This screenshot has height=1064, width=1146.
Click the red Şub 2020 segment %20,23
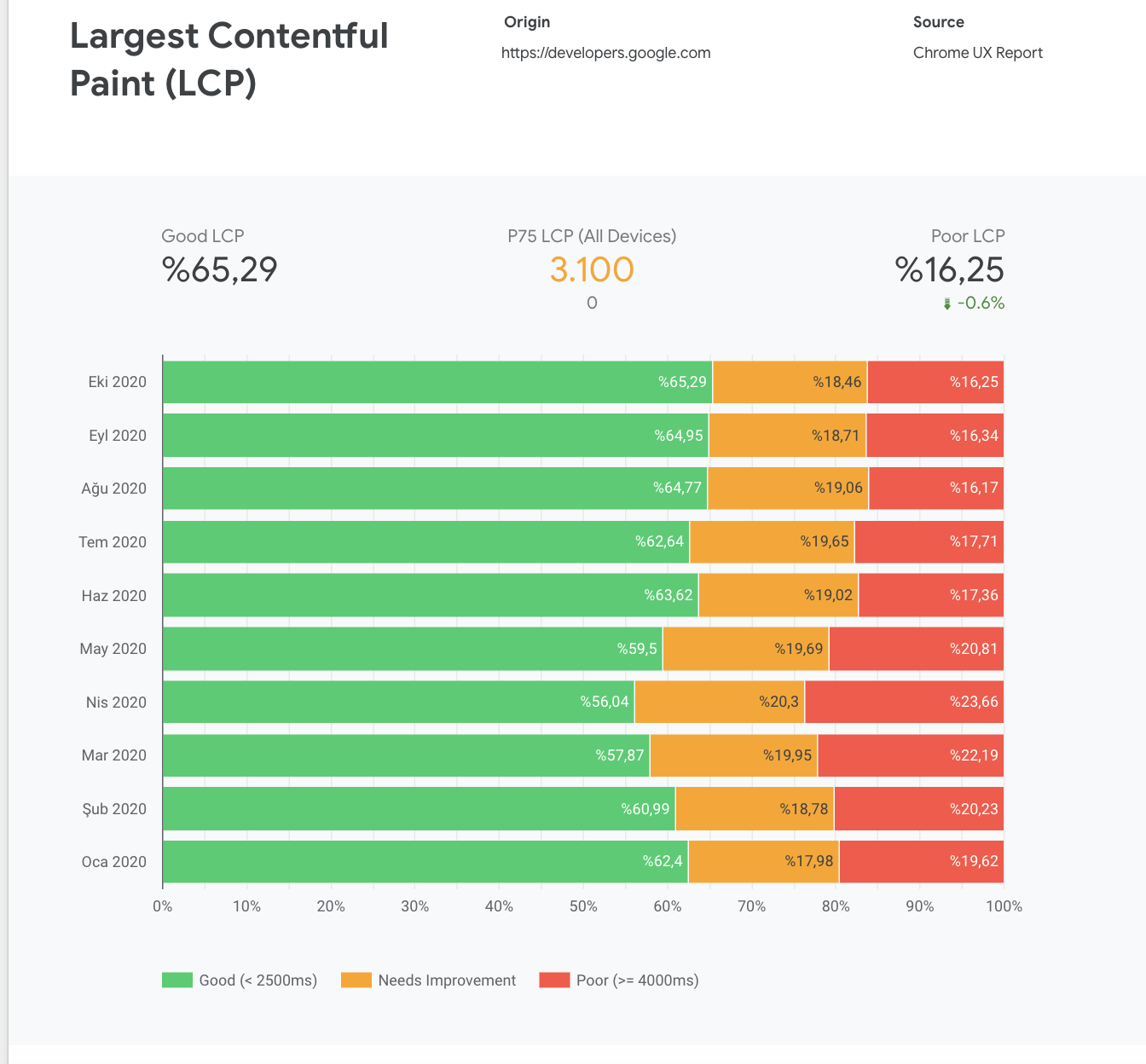[x=919, y=809]
